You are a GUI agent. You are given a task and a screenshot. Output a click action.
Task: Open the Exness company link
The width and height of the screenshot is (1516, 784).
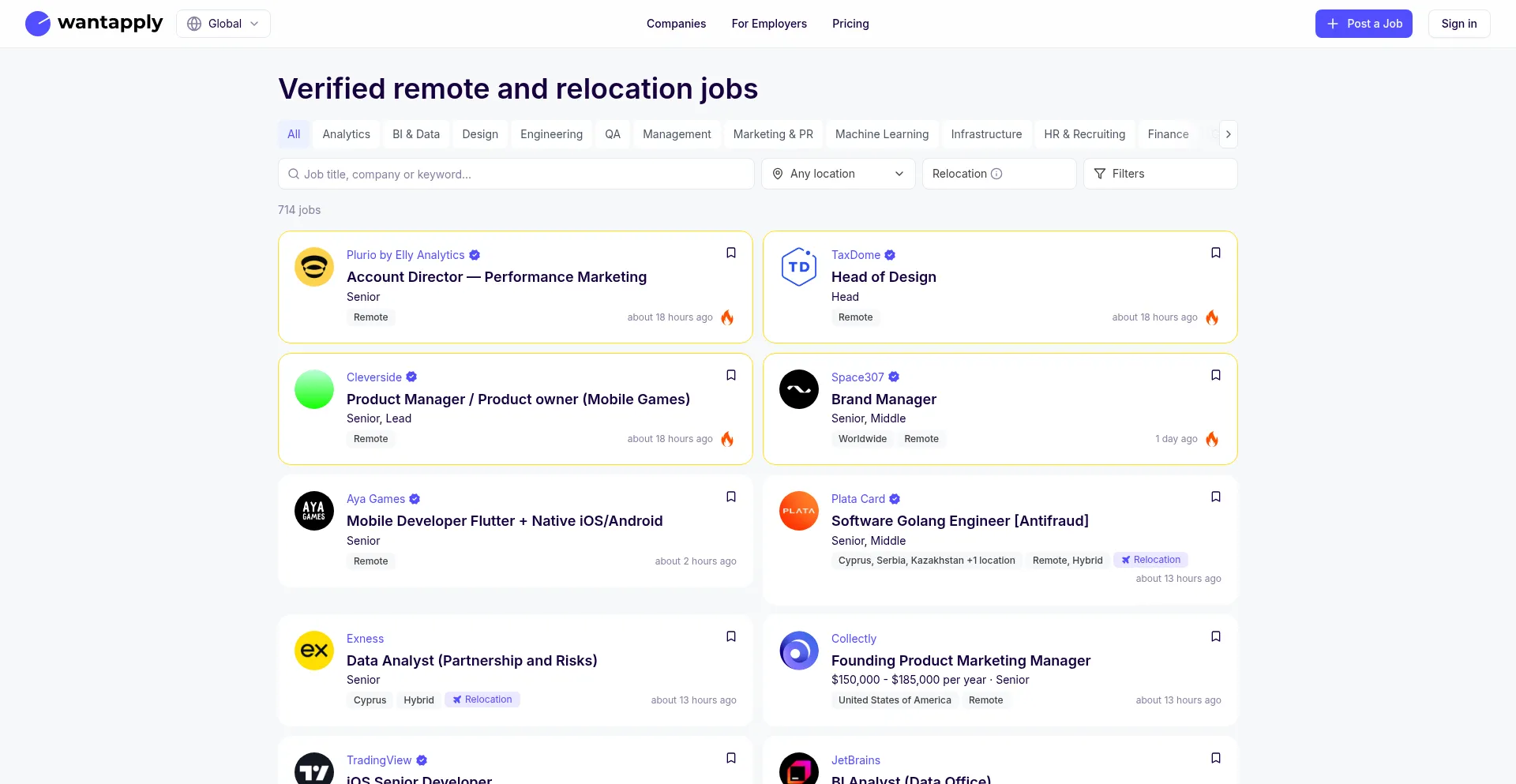click(365, 639)
